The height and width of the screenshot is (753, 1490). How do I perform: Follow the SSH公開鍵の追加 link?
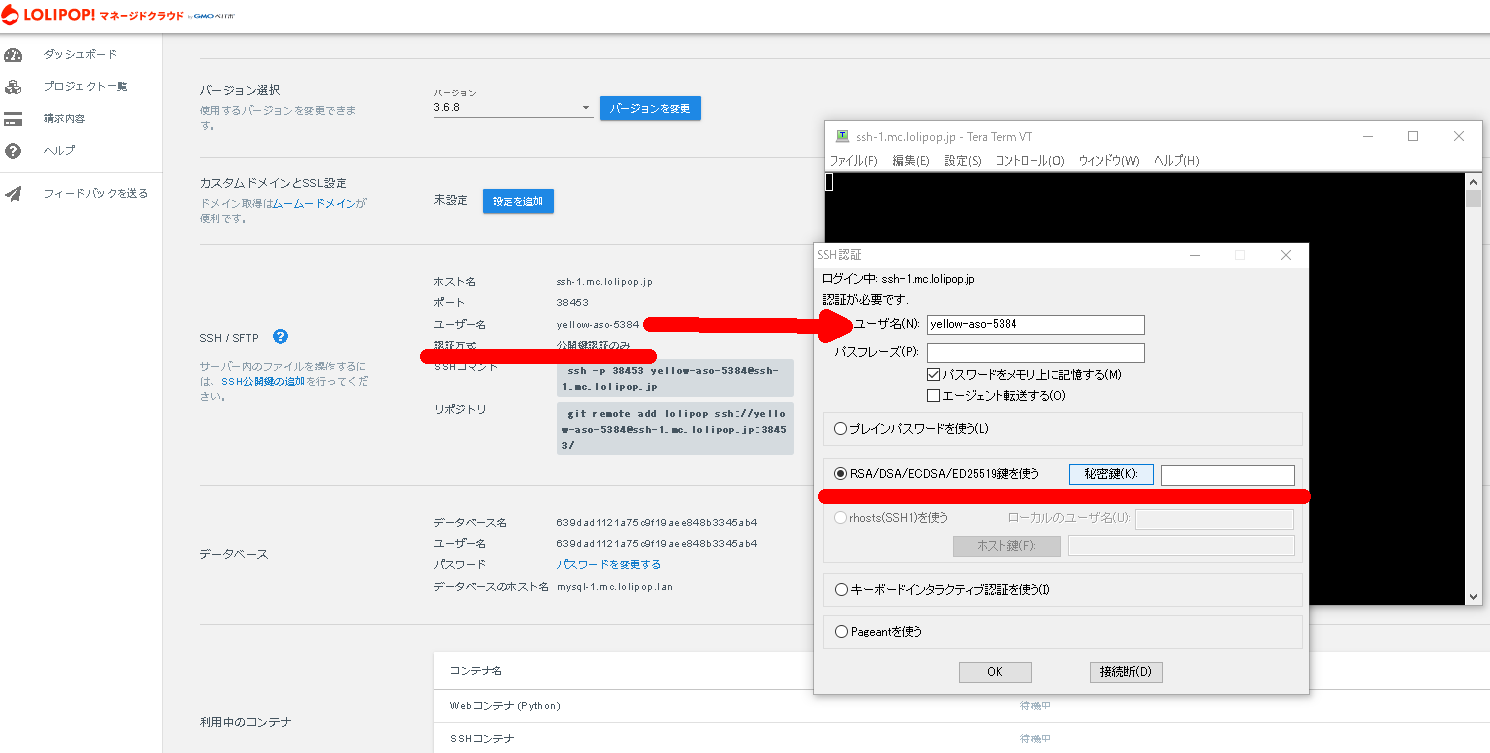click(x=263, y=382)
